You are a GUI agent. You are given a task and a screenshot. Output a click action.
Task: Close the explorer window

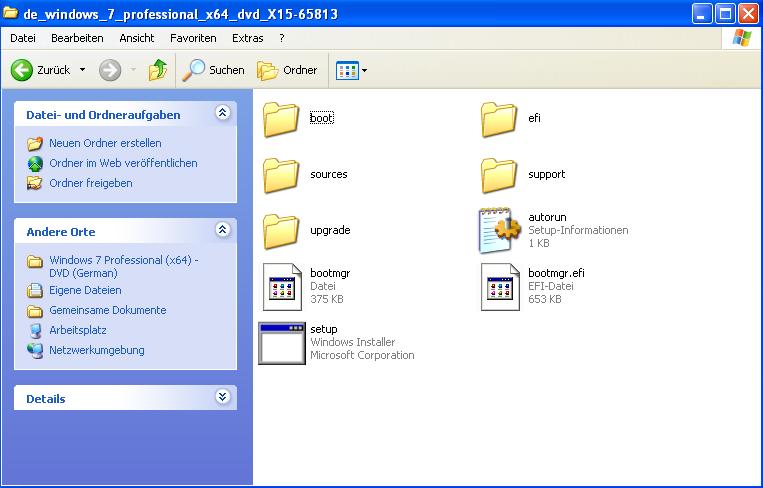[748, 14]
